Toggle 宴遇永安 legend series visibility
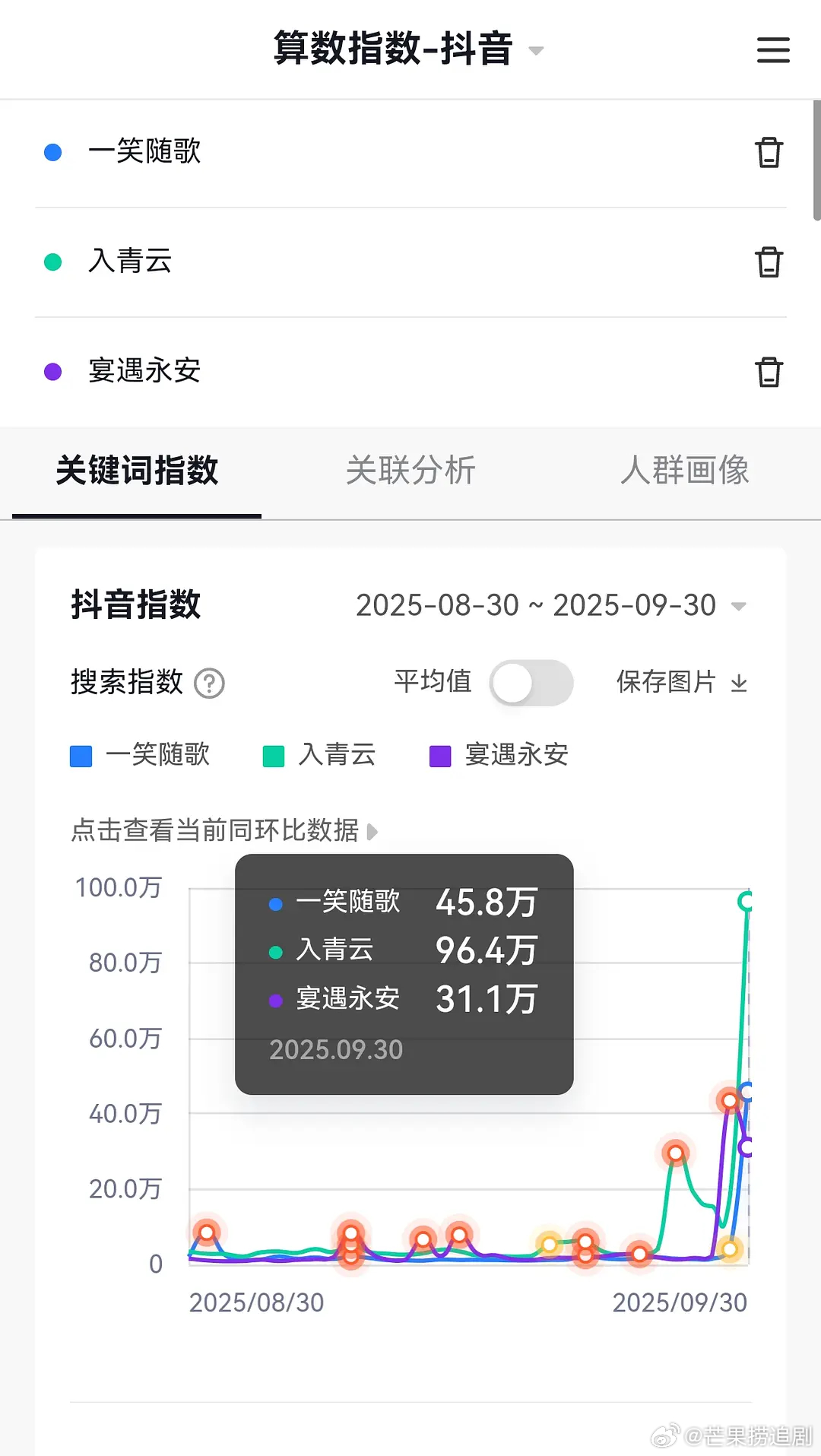 tap(499, 755)
